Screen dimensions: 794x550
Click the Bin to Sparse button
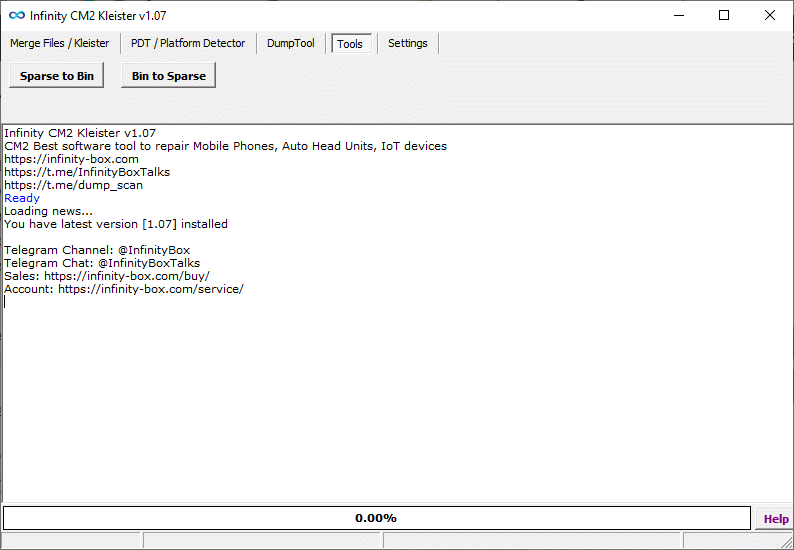[169, 75]
